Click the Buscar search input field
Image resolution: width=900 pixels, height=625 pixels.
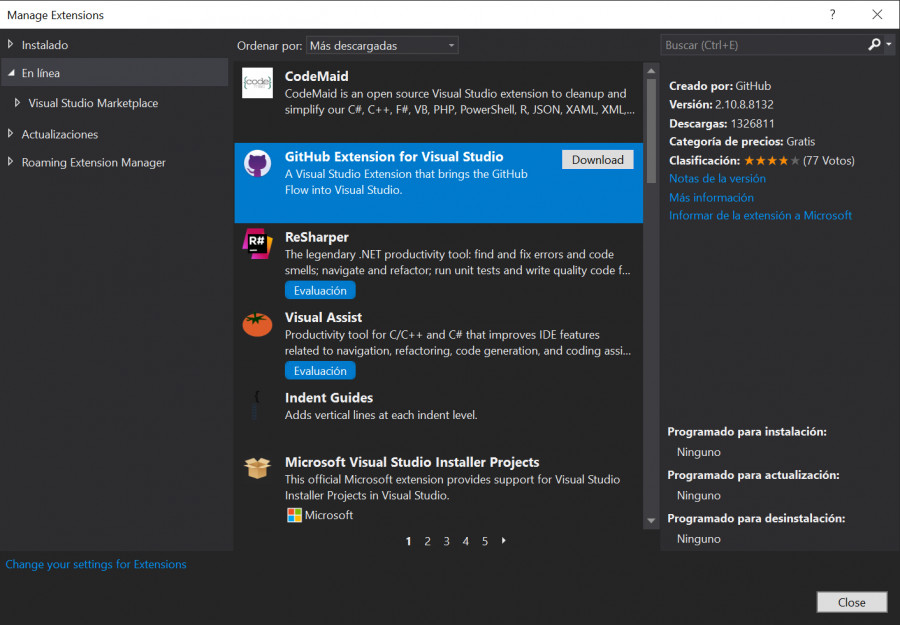coord(763,45)
